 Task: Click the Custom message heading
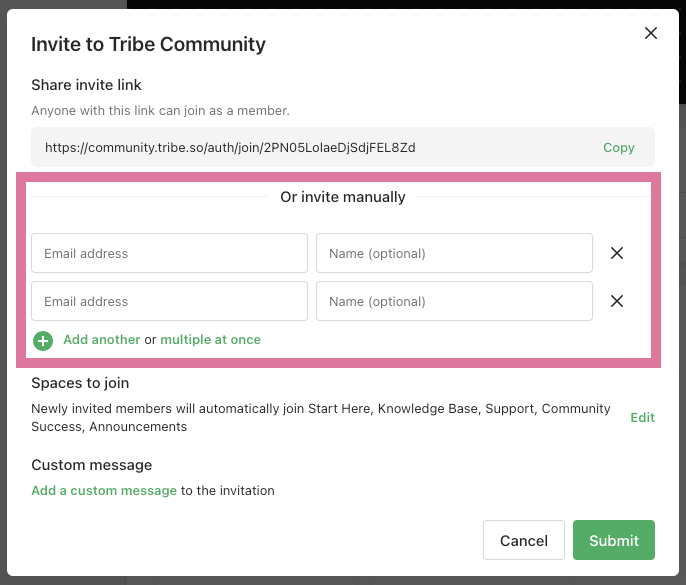tap(91, 465)
